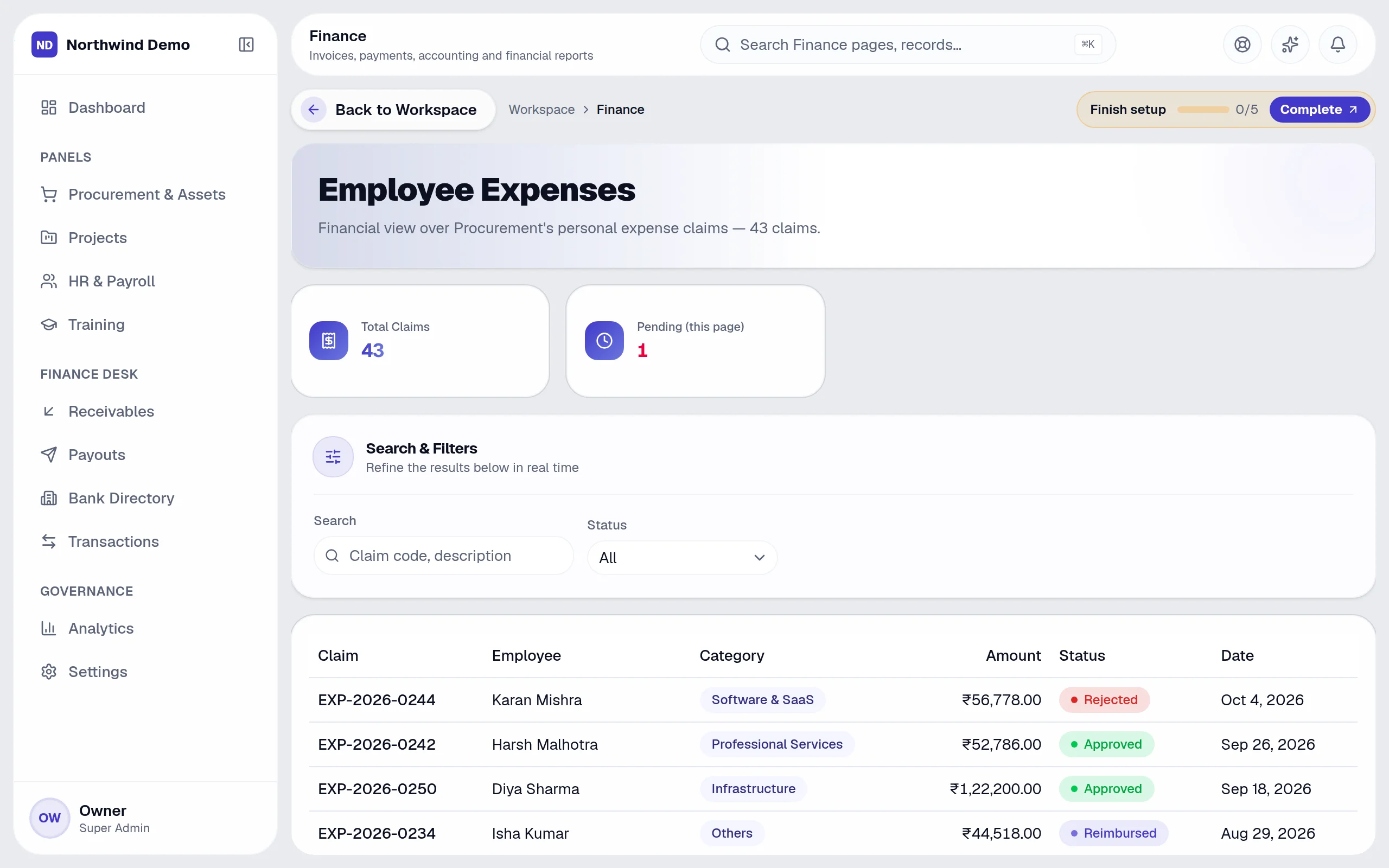
Task: Click the ⌘K shortcut badge
Action: click(x=1088, y=45)
